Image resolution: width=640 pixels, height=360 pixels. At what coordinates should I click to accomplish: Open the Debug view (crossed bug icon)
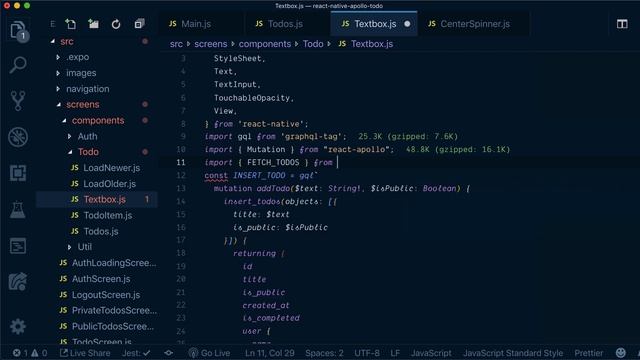coord(18,137)
